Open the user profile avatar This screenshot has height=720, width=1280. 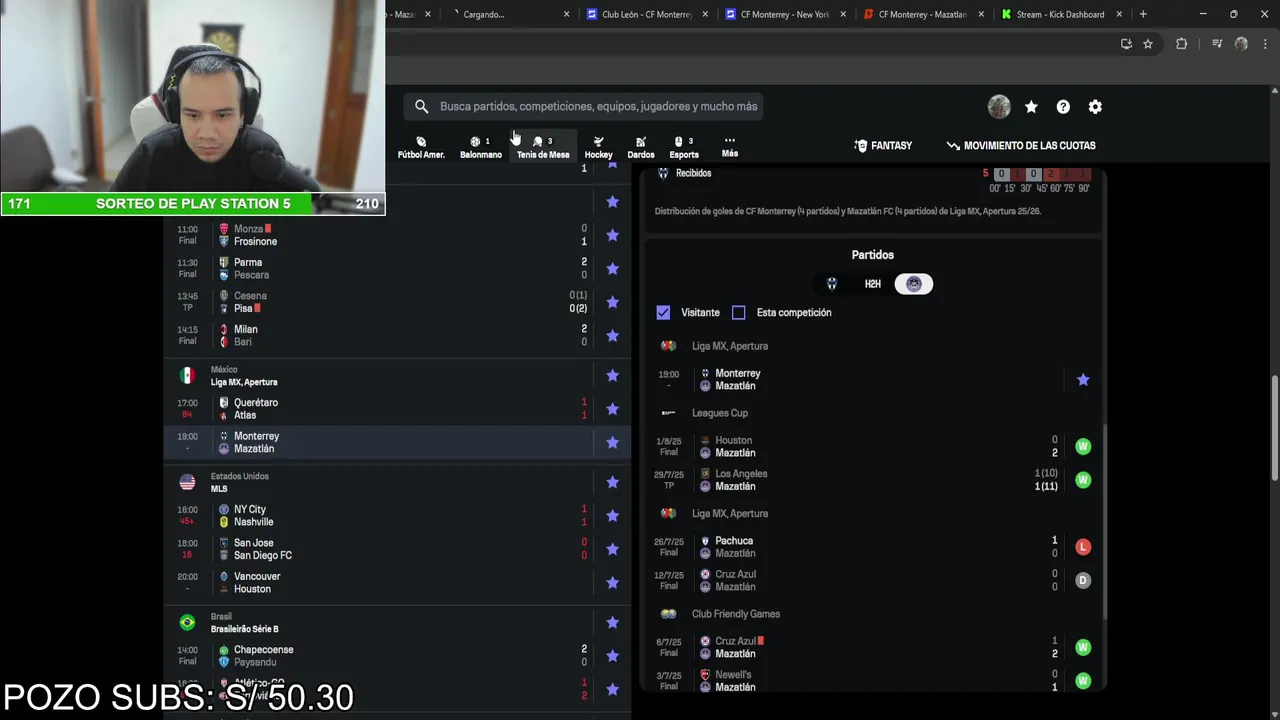pyautogui.click(x=999, y=107)
